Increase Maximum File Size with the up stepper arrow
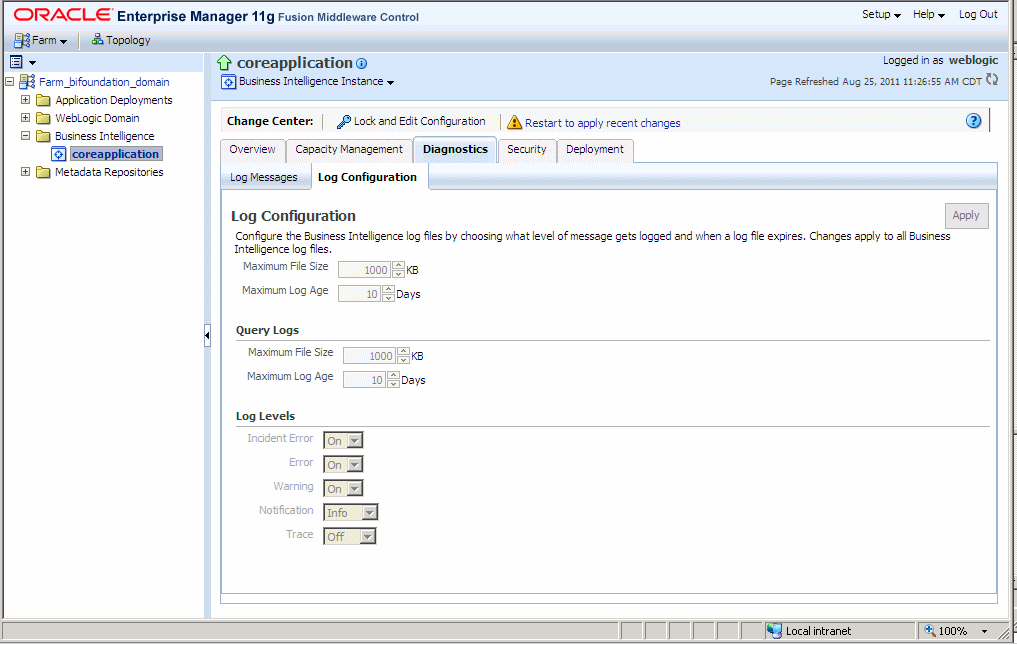 (398, 265)
